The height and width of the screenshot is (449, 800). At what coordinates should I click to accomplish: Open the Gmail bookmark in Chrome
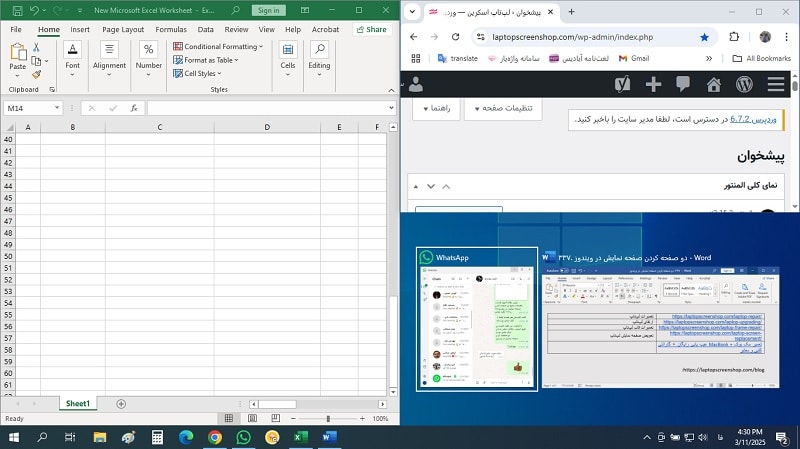634,58
